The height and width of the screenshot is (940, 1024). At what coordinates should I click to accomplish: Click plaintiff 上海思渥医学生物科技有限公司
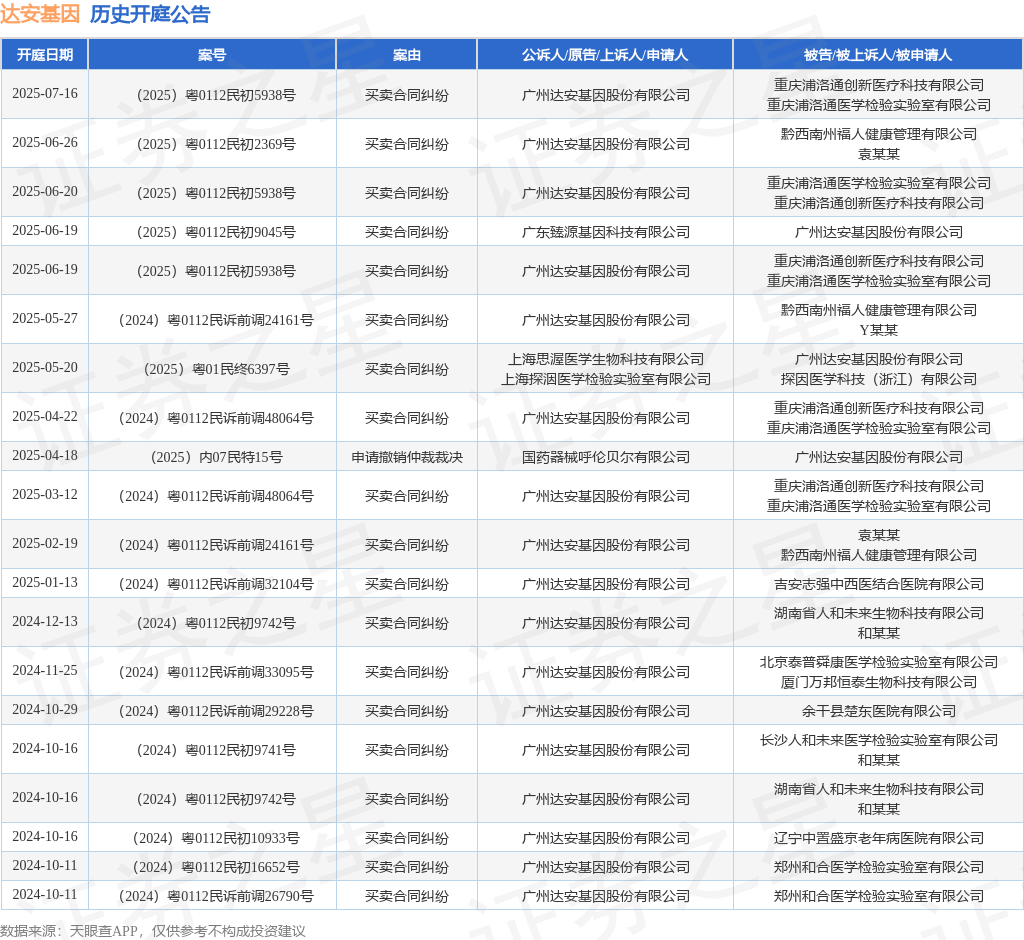point(605,359)
